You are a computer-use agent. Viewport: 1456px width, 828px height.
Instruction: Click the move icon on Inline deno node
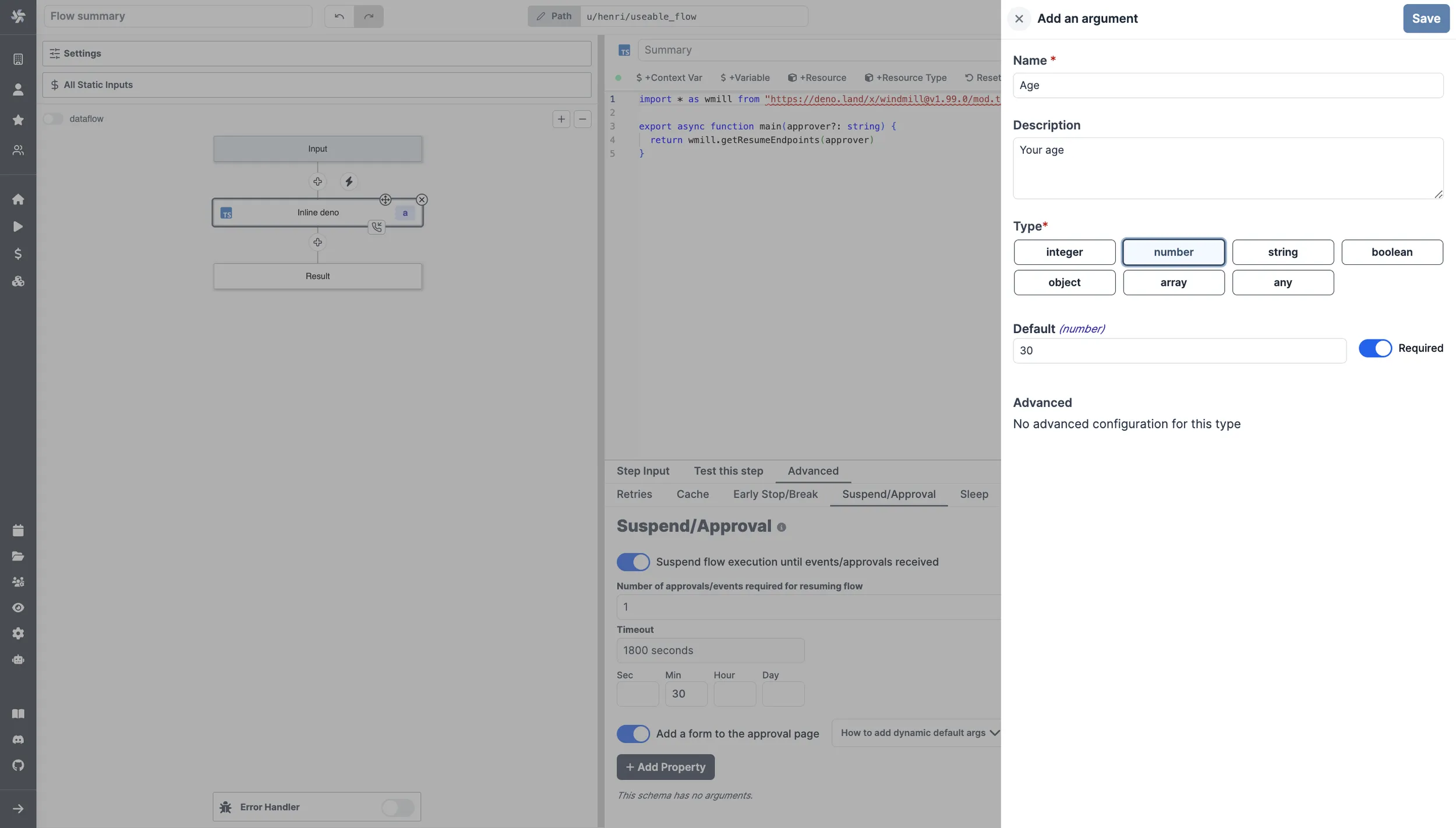tap(385, 200)
